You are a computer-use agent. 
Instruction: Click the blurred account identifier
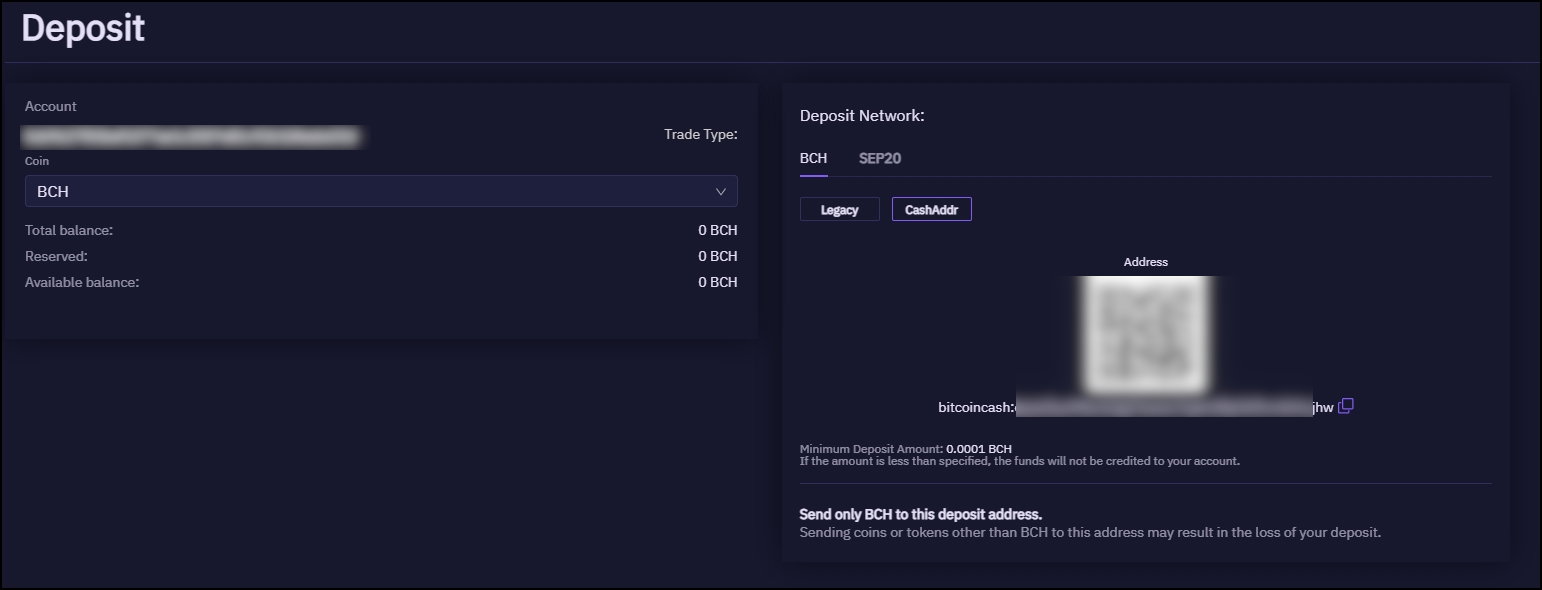[x=191, y=134]
